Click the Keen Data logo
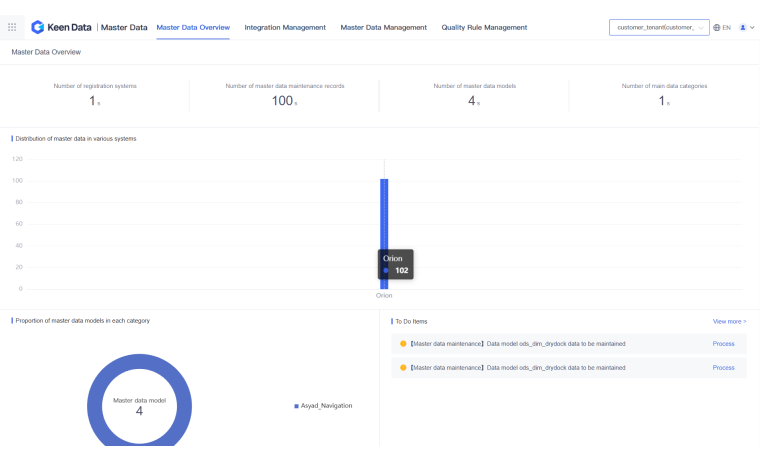 (x=62, y=27)
